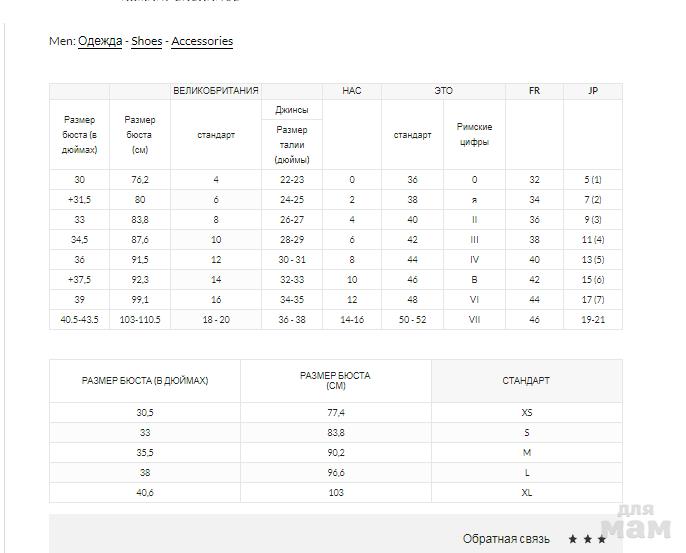The height and width of the screenshot is (553, 686).
Task: Open the Одежда men's category link
Action: pos(100,41)
